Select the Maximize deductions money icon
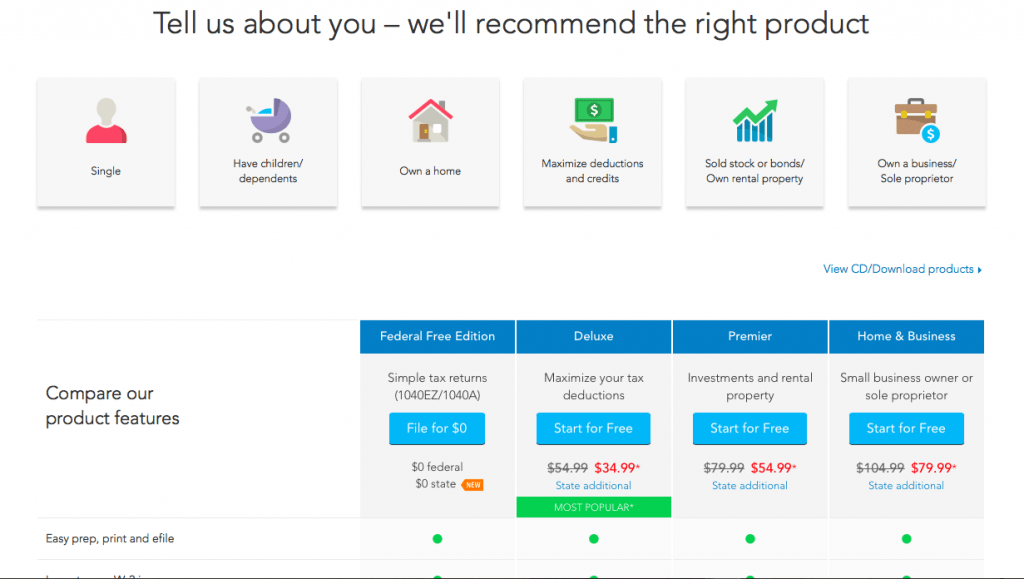Viewport: 1024px width, 579px height. 592,120
